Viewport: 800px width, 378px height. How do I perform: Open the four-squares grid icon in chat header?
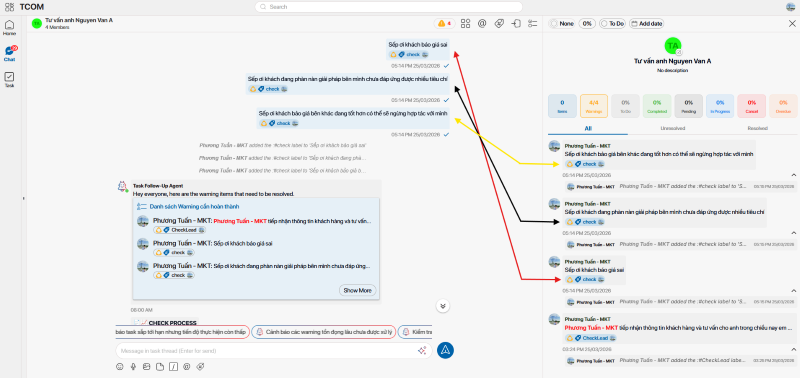(465, 23)
